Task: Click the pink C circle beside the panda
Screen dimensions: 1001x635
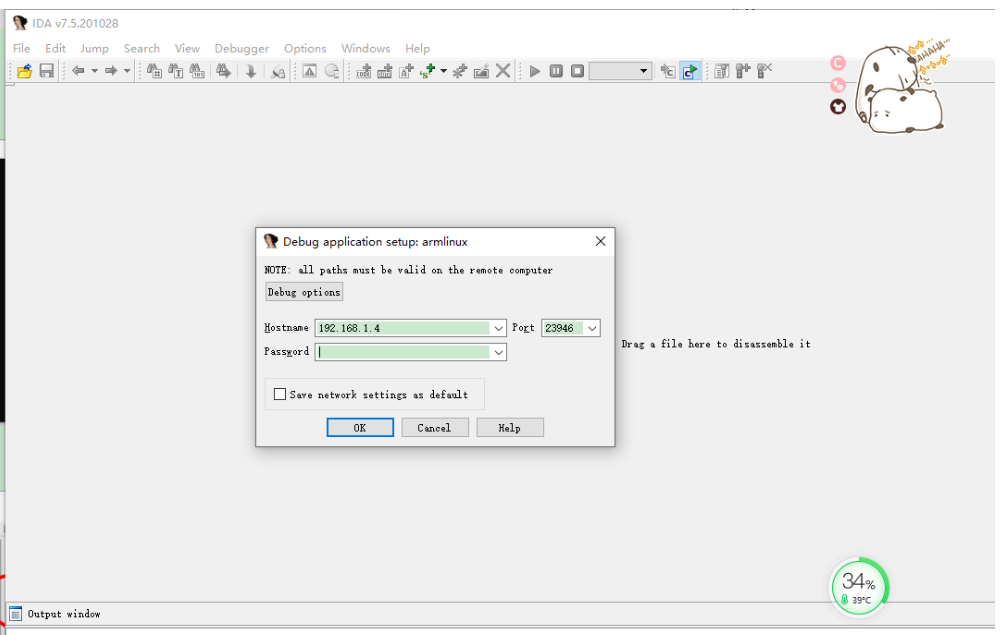Action: (838, 63)
